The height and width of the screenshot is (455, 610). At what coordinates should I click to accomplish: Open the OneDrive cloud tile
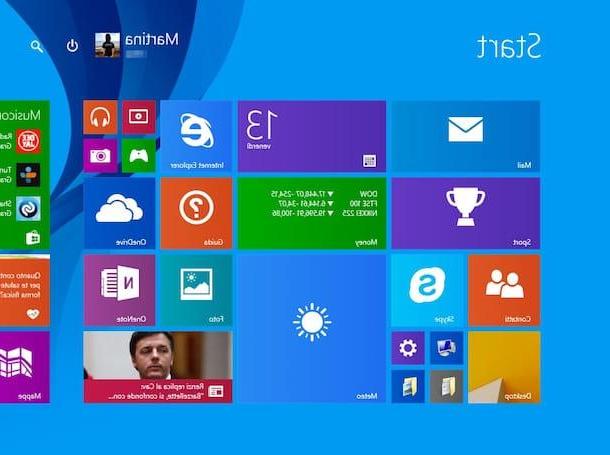[119, 213]
